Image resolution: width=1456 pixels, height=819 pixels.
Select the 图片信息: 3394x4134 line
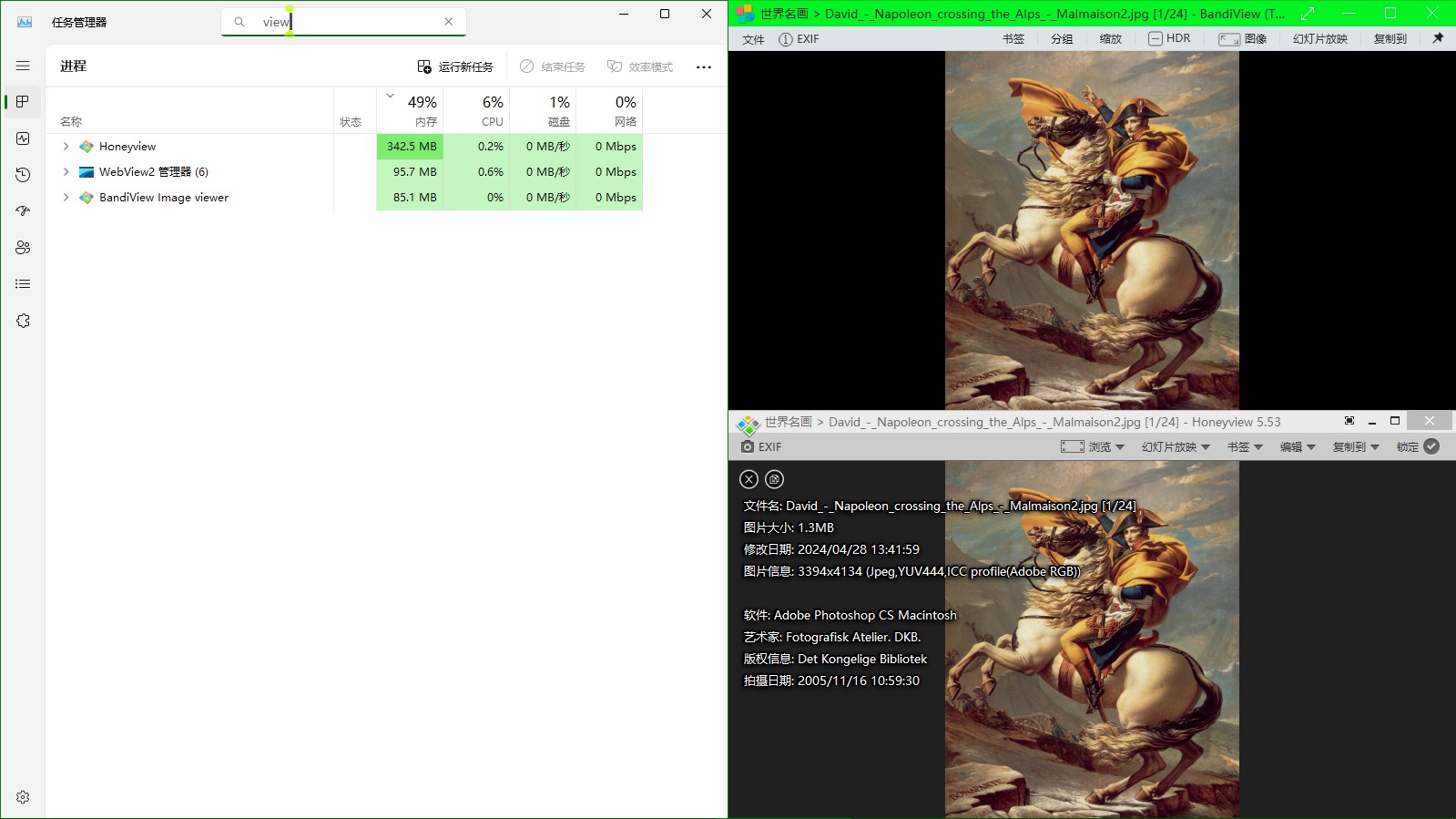911,571
